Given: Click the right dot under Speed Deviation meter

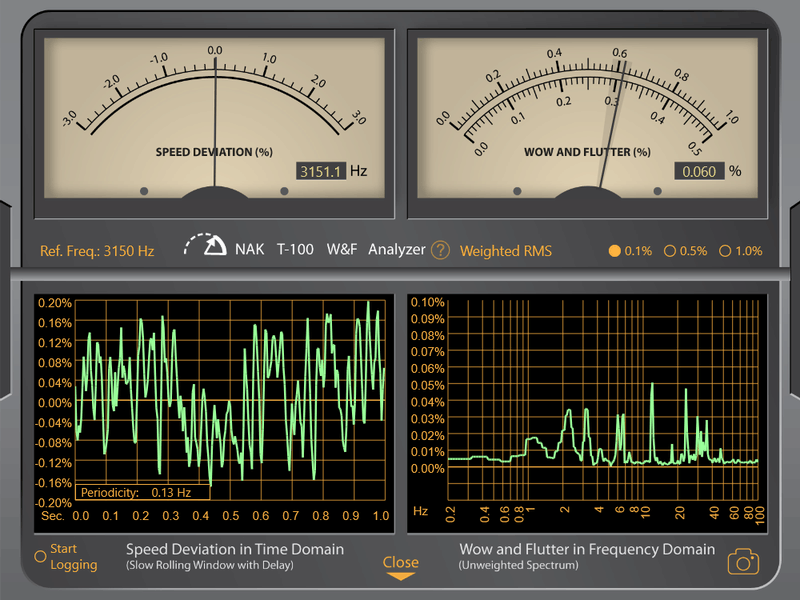Looking at the screenshot, I should [284, 190].
